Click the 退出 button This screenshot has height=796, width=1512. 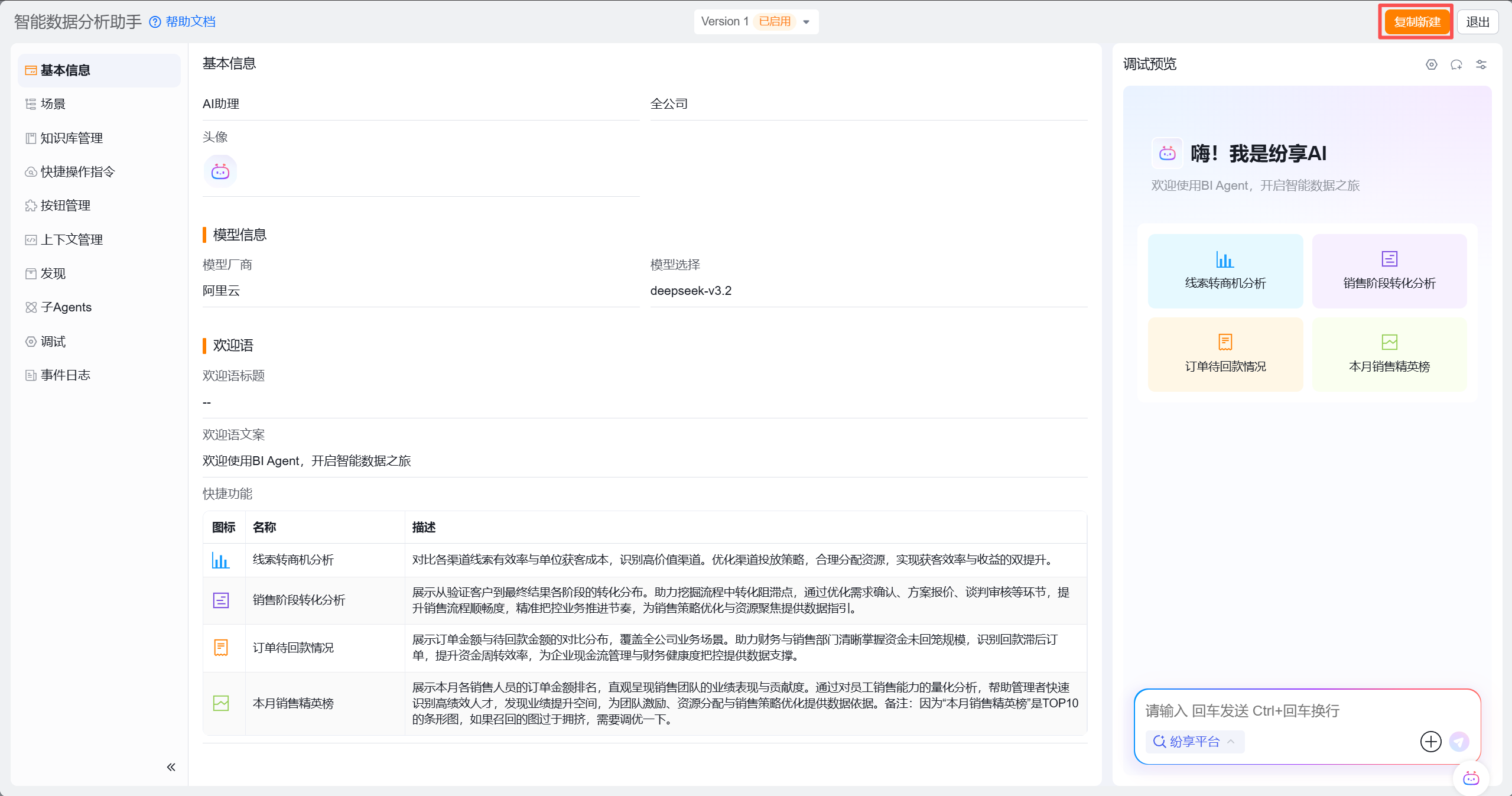[1477, 22]
